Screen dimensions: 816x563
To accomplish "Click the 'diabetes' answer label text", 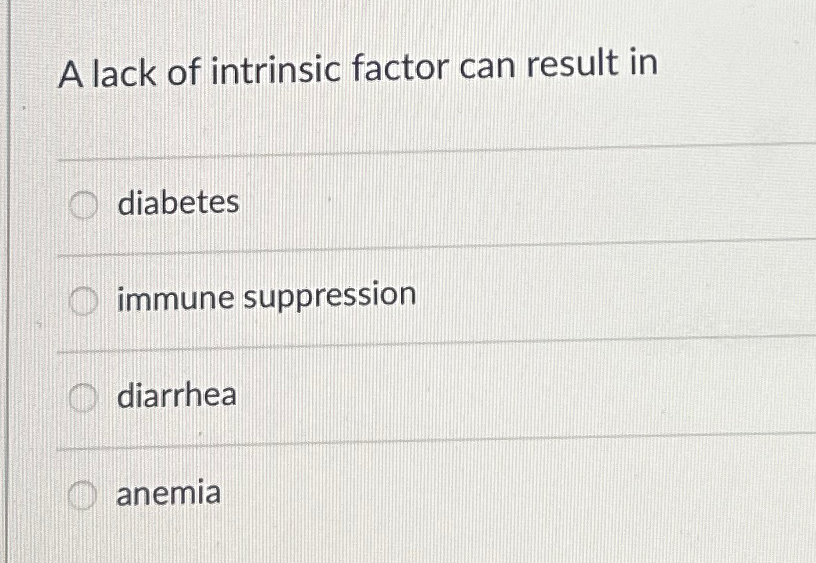I will tap(178, 202).
